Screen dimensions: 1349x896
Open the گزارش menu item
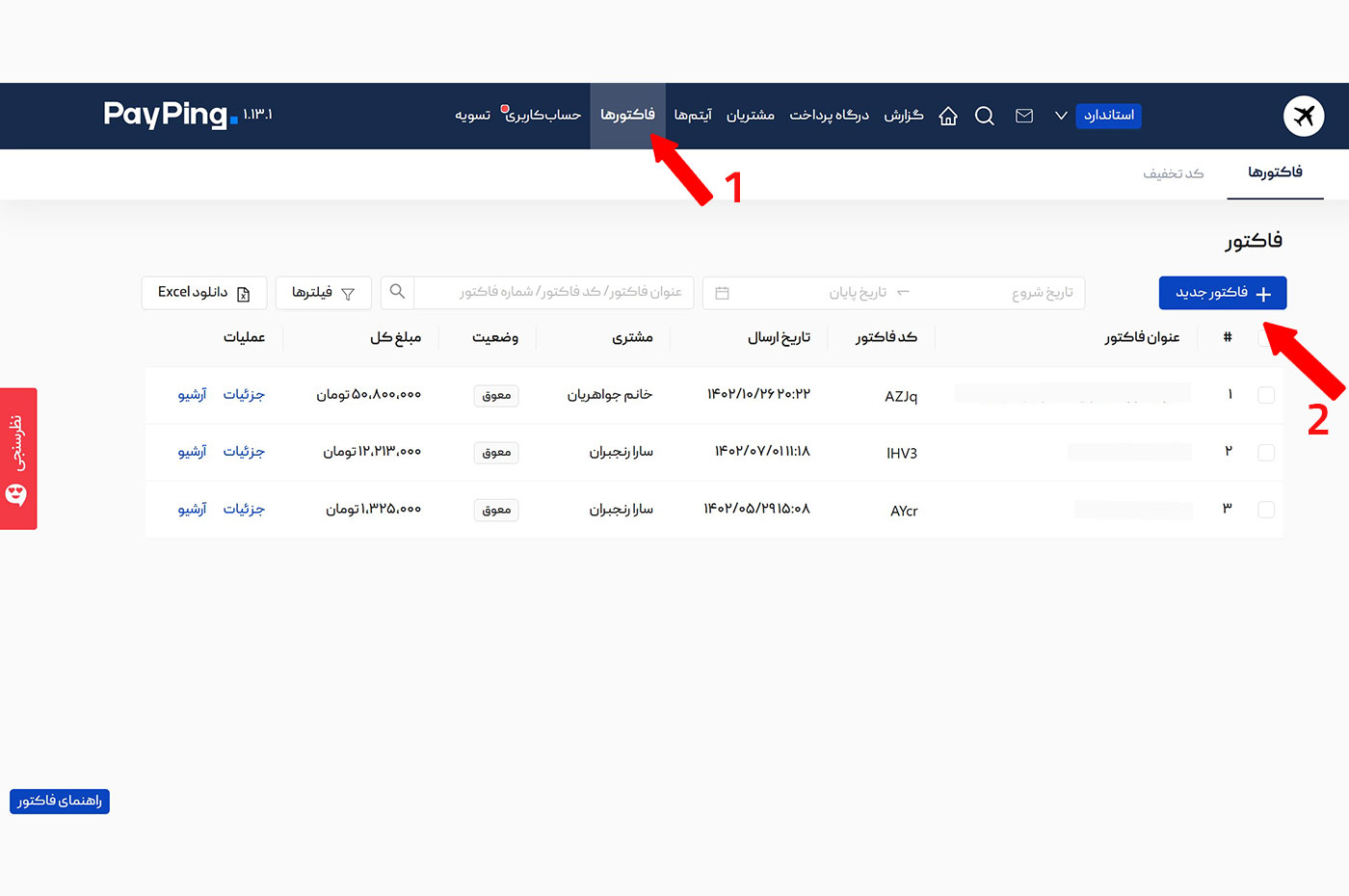(904, 116)
